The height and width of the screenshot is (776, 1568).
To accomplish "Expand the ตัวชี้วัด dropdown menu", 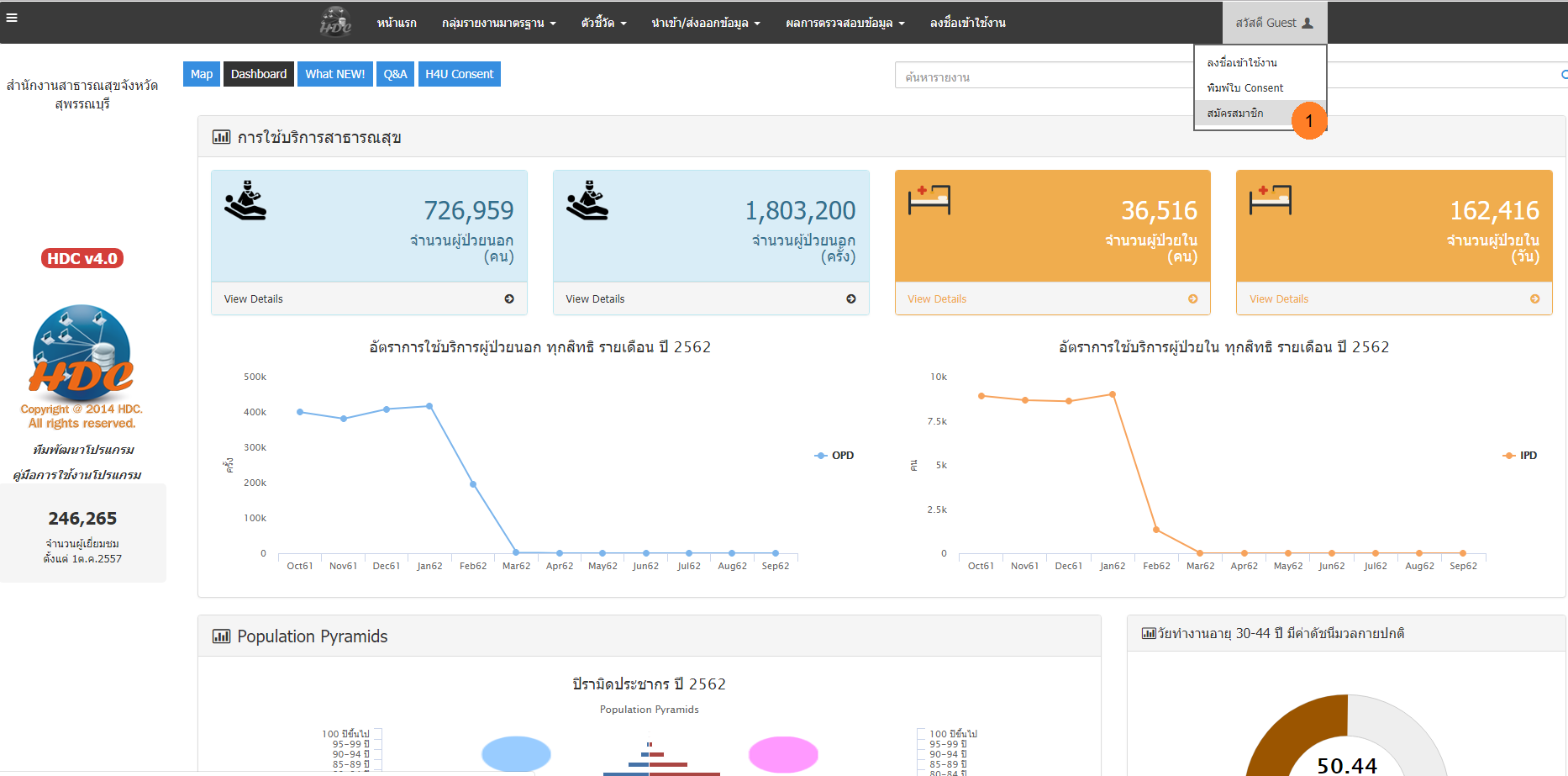I will click(603, 23).
